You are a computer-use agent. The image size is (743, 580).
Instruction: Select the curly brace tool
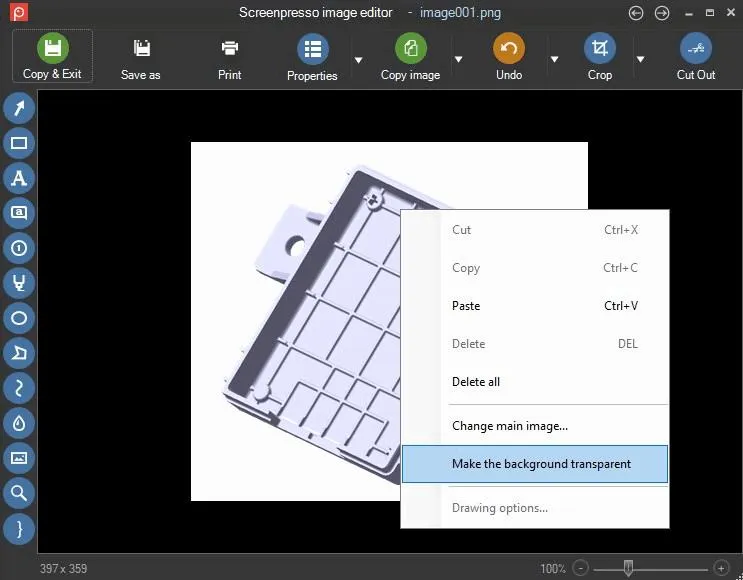18,527
